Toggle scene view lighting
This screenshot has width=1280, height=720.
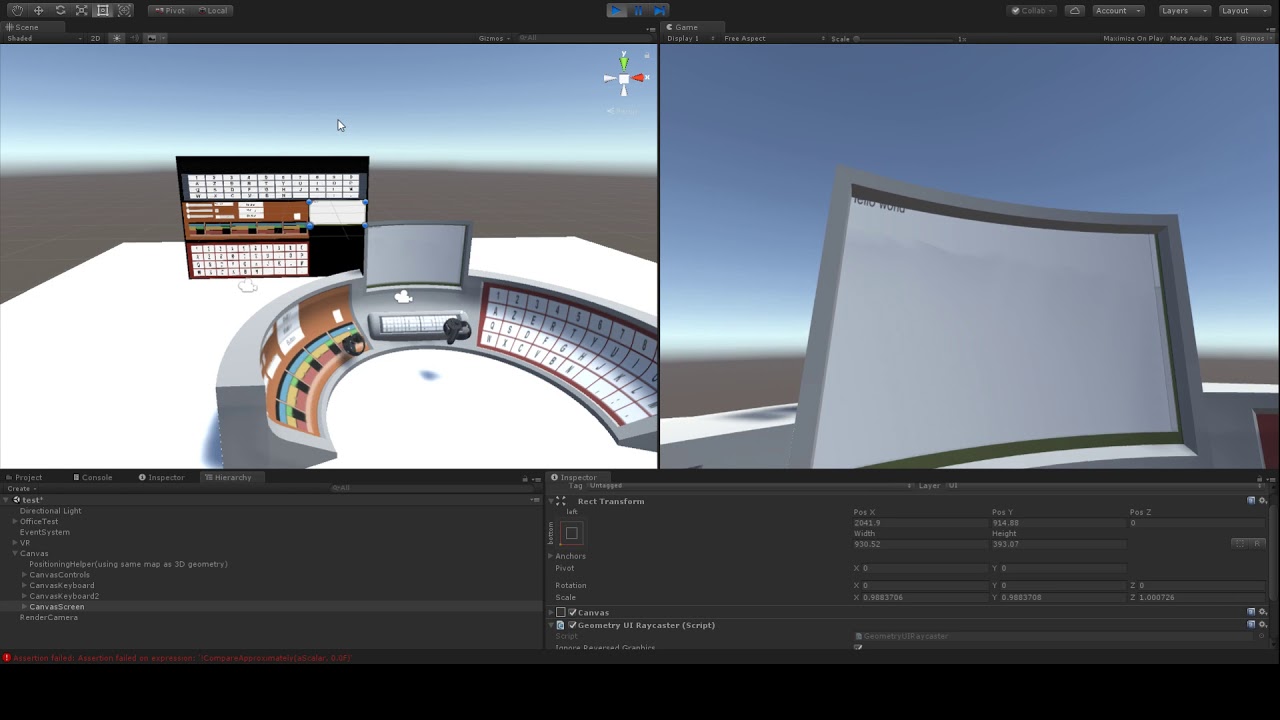pos(116,38)
